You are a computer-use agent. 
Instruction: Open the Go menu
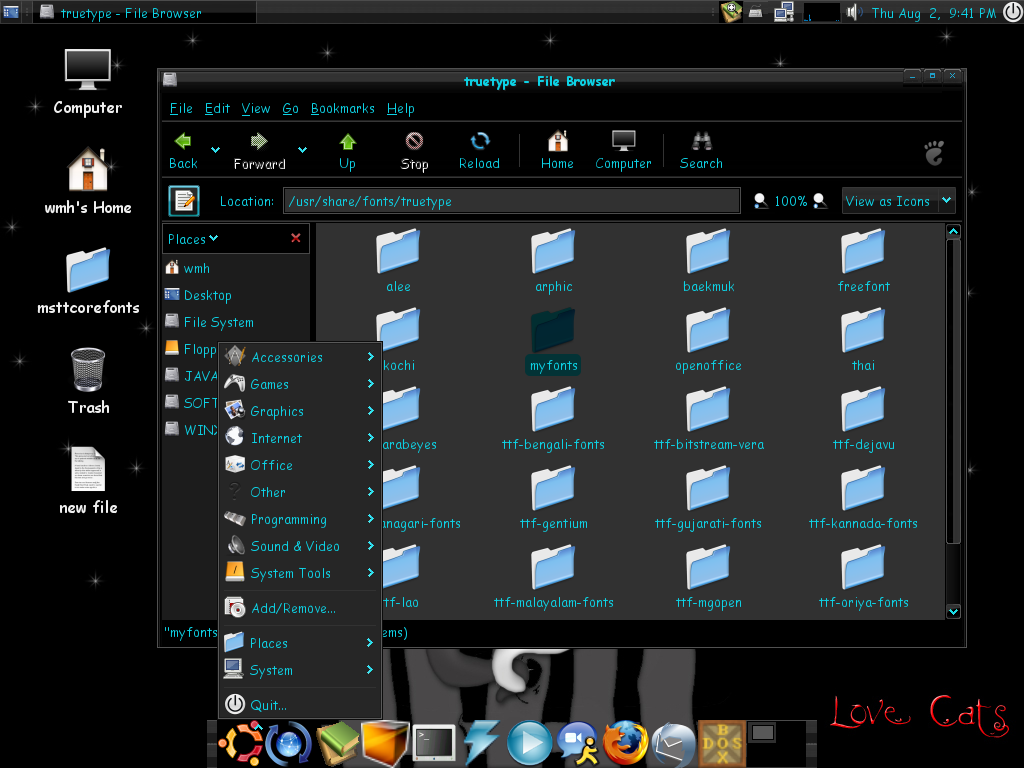[291, 108]
